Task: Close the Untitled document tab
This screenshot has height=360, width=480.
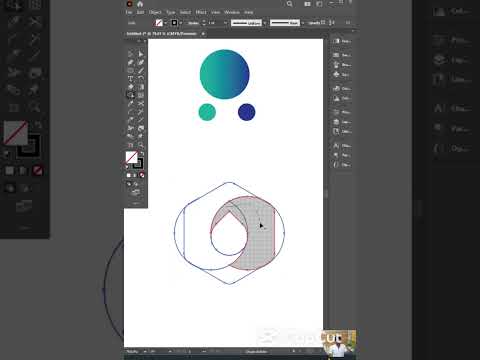Action: (x=203, y=34)
